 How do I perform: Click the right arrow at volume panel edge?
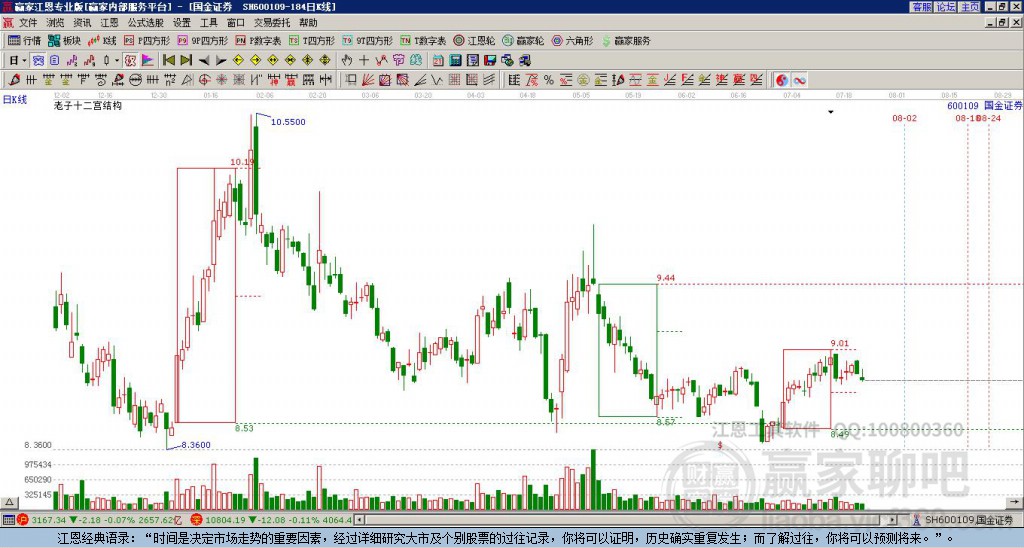(x=1015, y=502)
